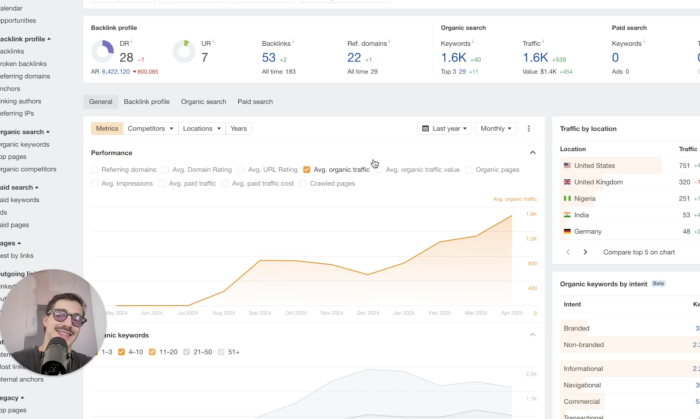The image size is (700, 419).
Task: Select the Years view button
Action: coord(239,129)
